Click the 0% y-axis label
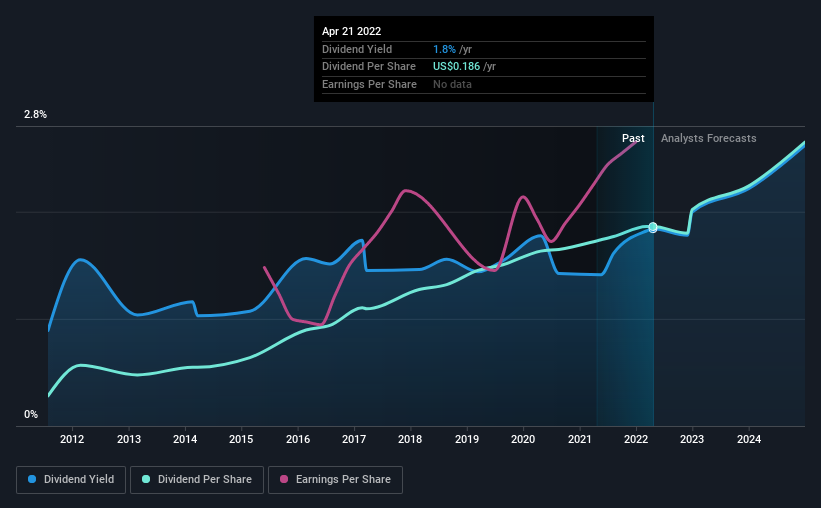This screenshot has height=508, width=821. [31, 414]
